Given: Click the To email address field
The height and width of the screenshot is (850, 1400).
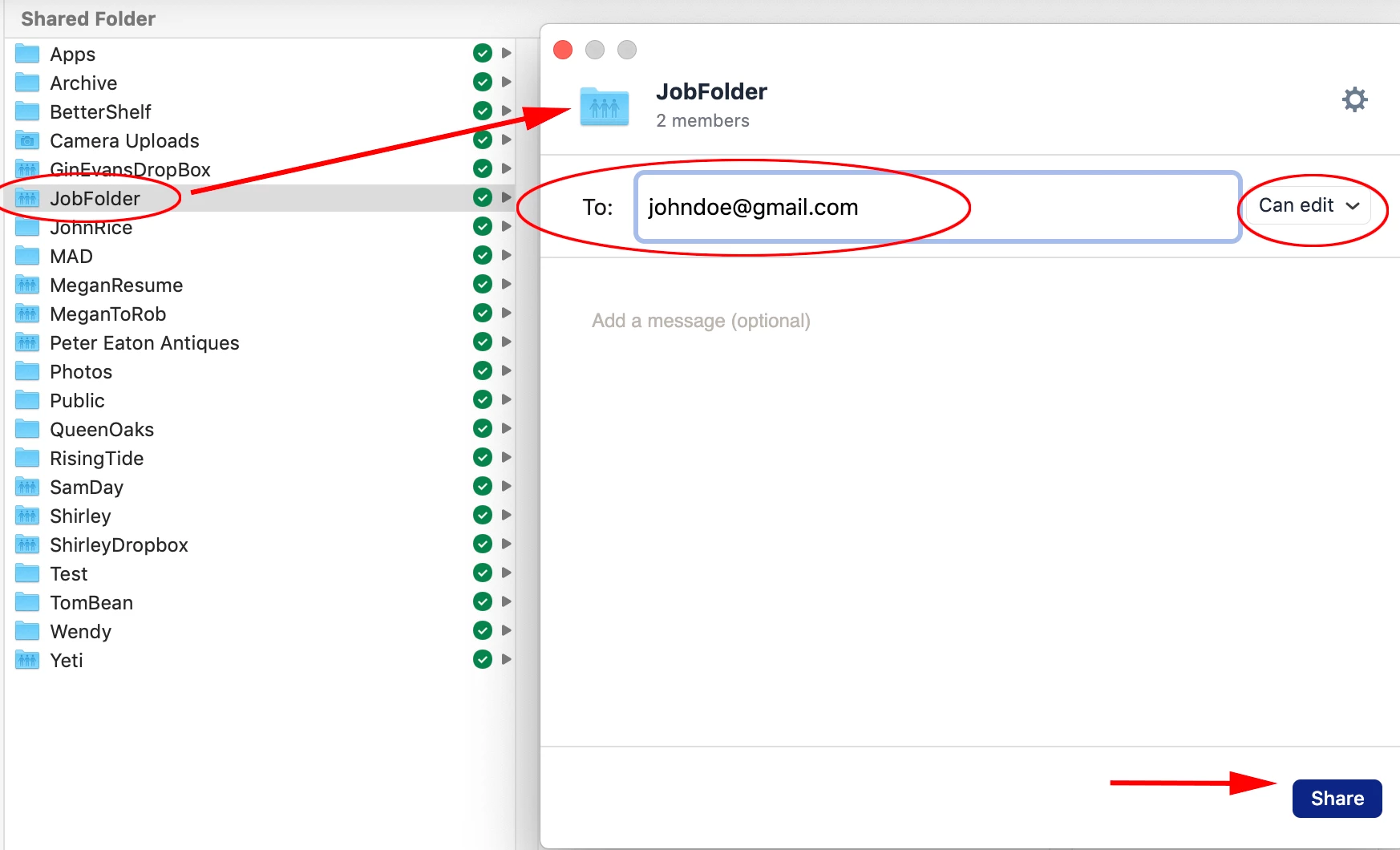Looking at the screenshot, I should (x=937, y=207).
